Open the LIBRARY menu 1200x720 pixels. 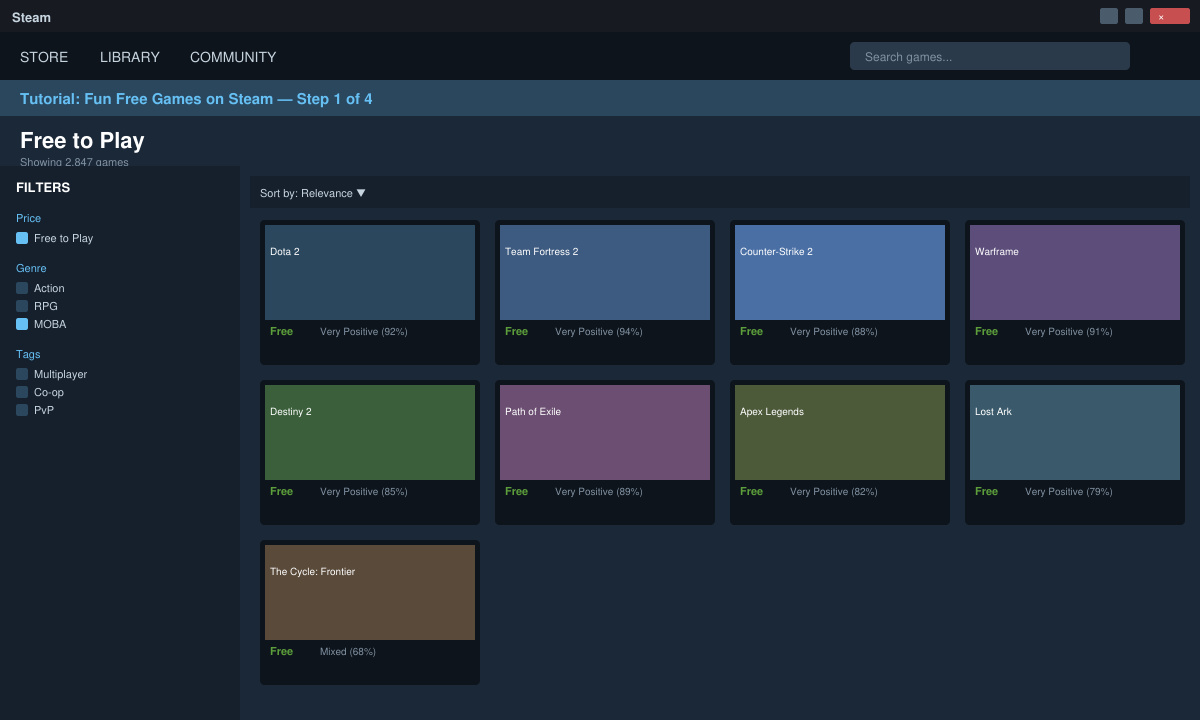130,57
